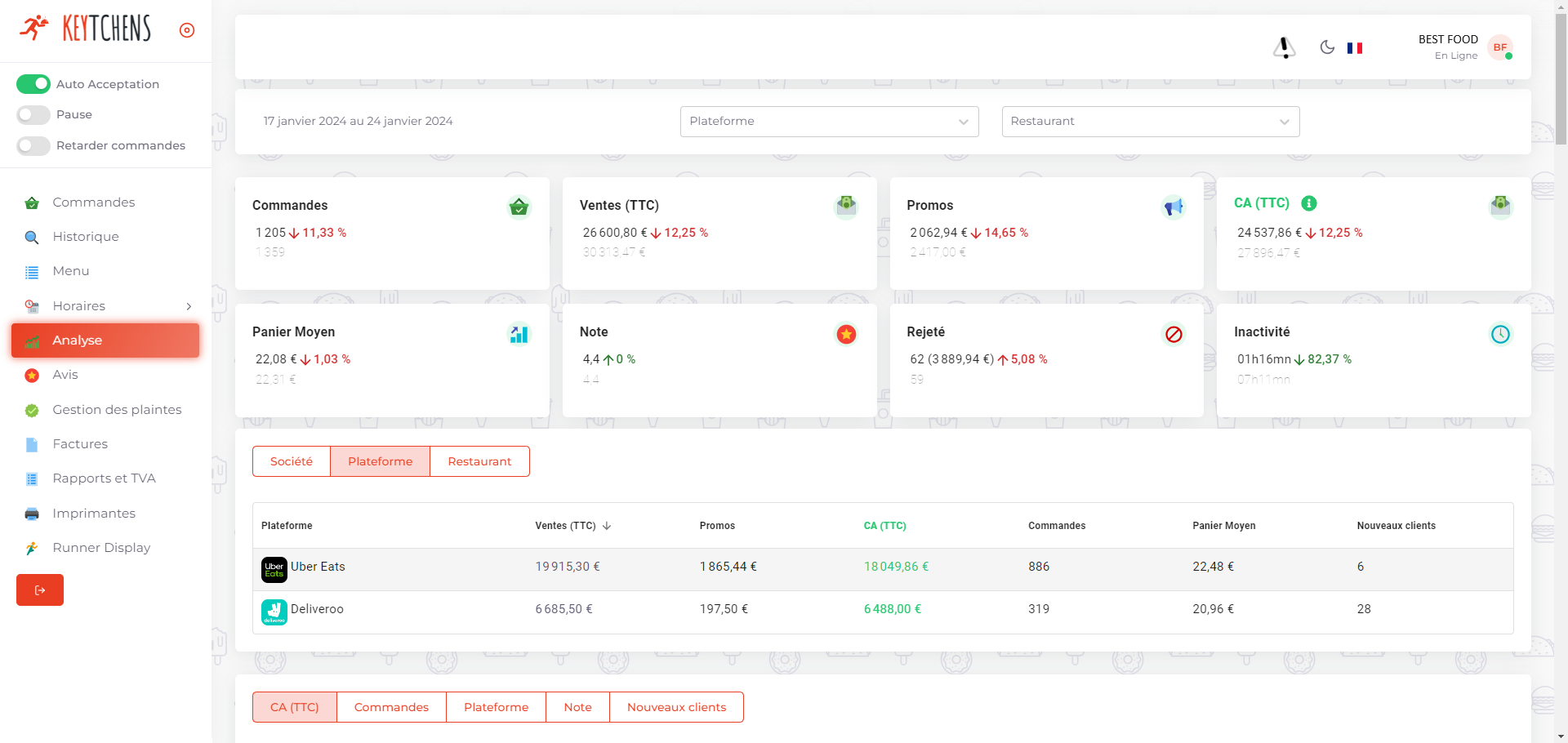Enable the Pause toggle
The height and width of the screenshot is (743, 1568).
(33, 115)
